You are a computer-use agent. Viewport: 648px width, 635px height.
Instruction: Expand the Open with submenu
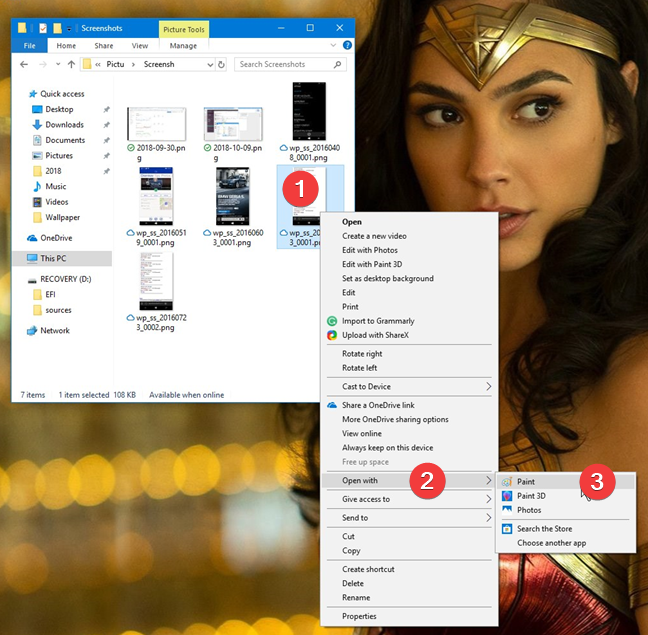coord(488,480)
